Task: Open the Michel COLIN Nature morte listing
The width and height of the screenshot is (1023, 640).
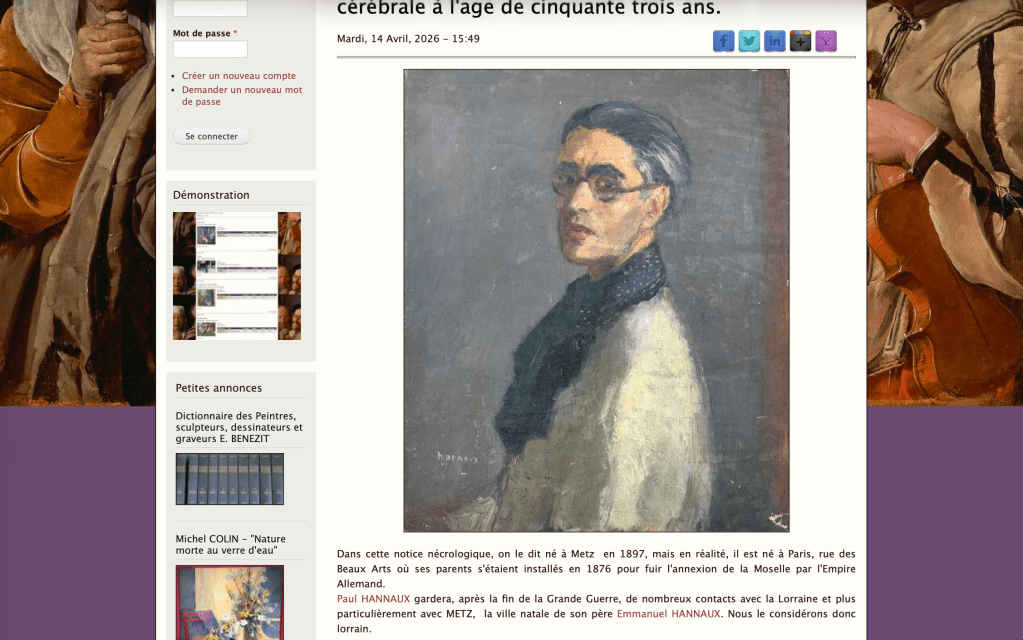Action: click(230, 544)
